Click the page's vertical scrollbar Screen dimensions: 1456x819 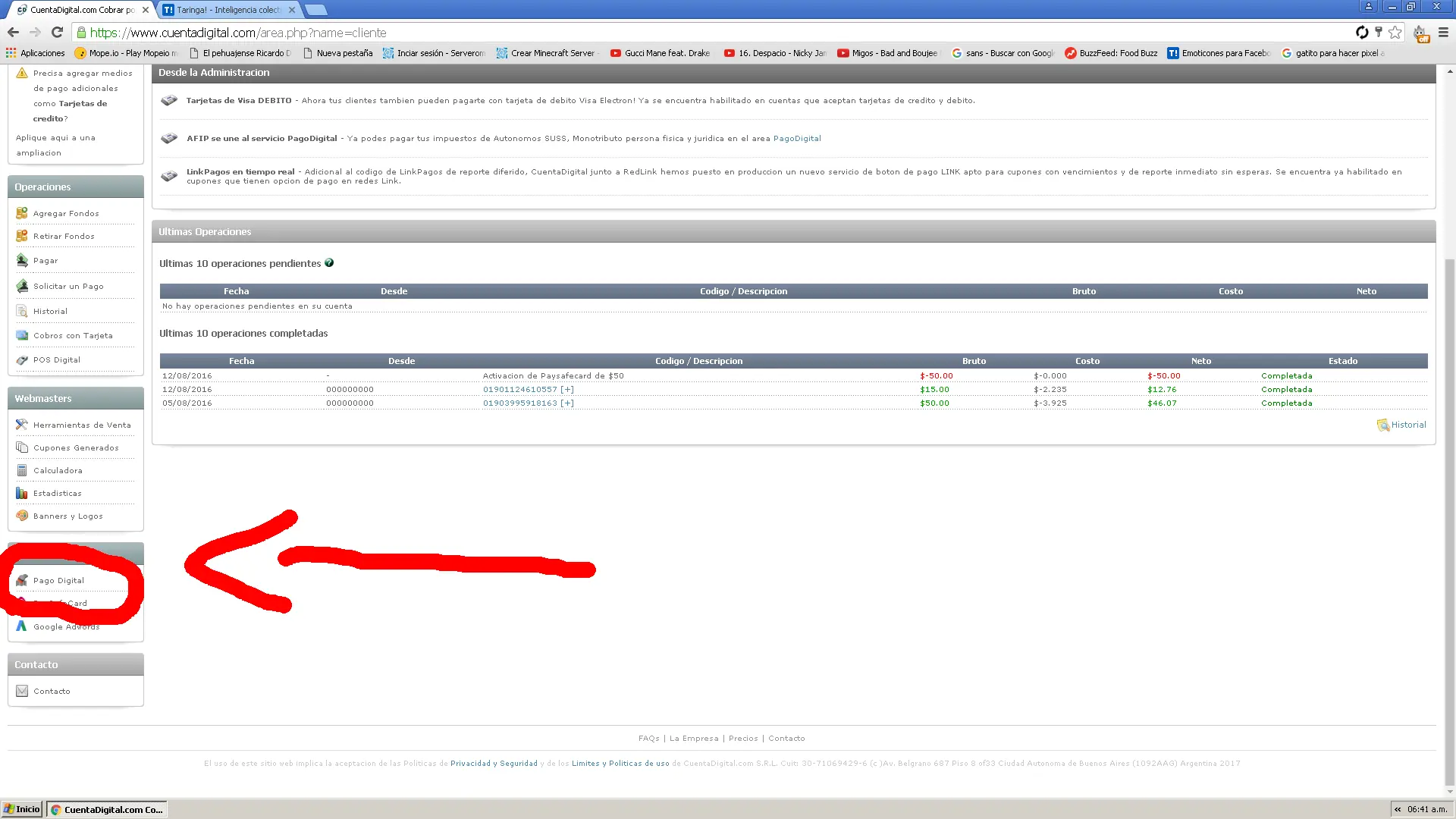[1450, 523]
